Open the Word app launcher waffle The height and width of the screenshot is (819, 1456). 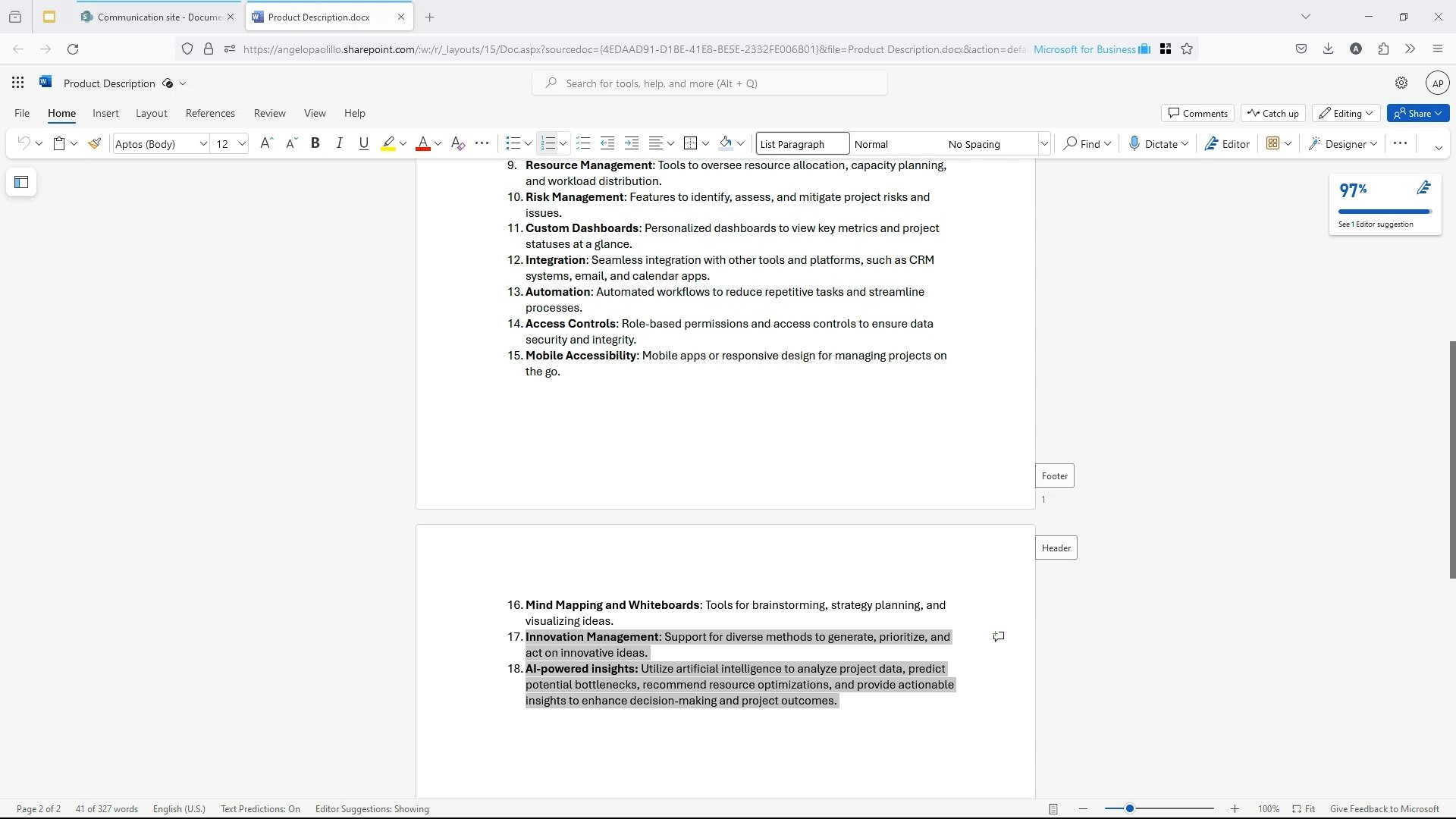click(x=18, y=83)
